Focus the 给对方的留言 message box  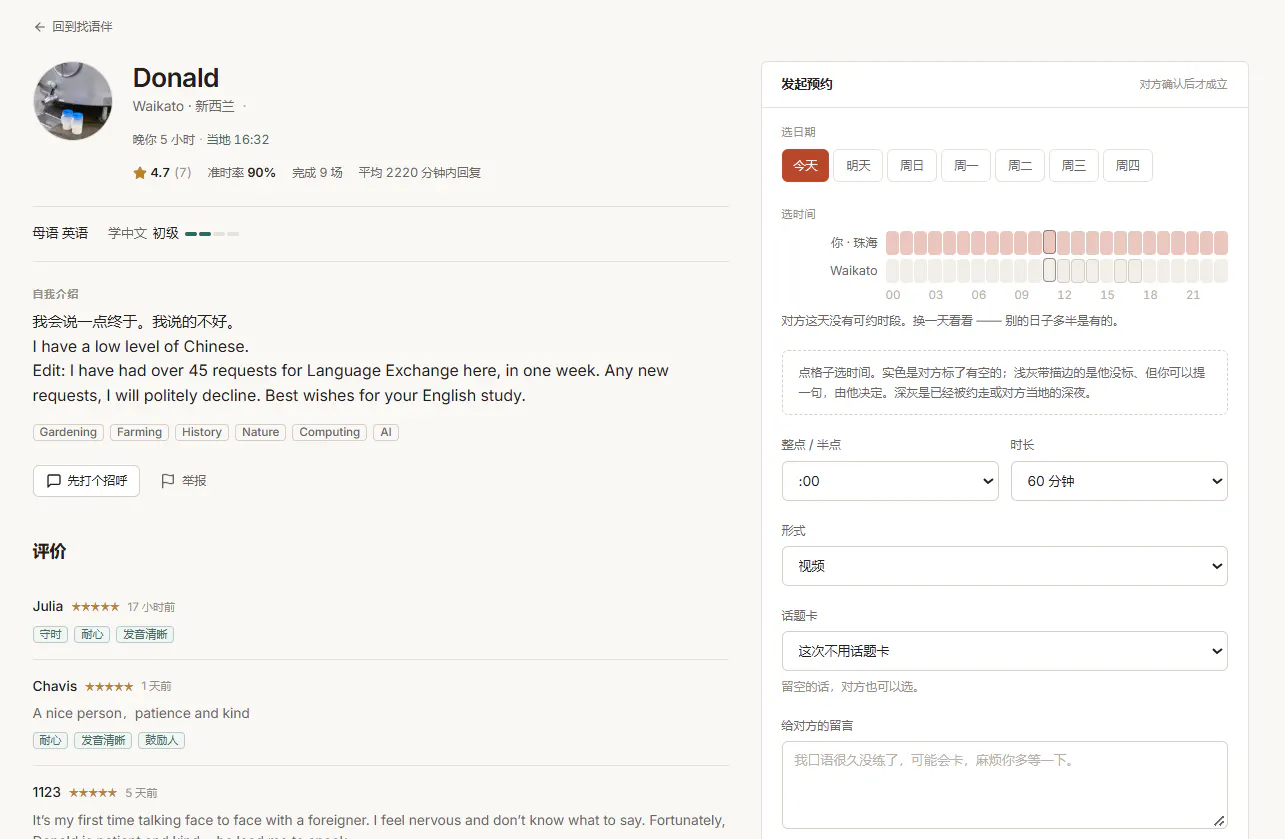1005,785
